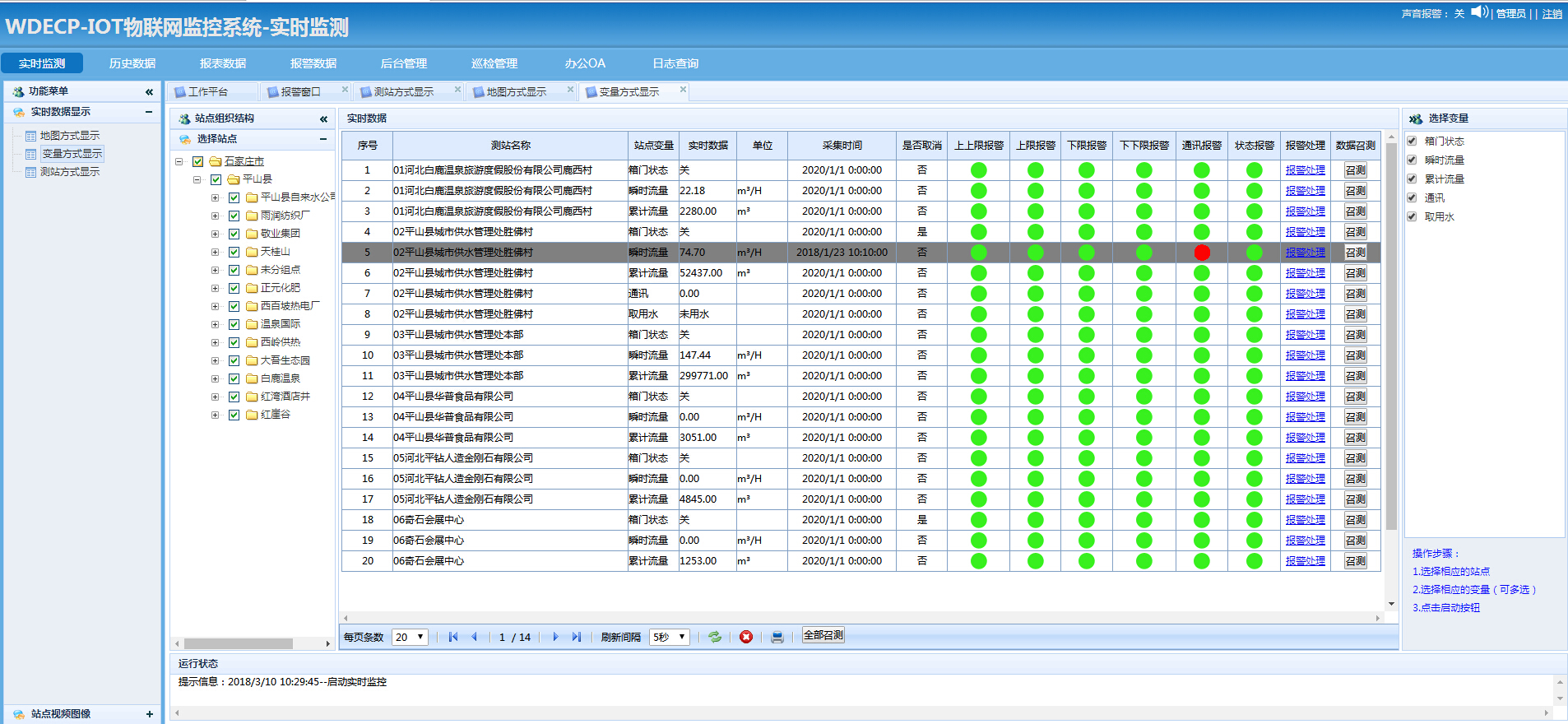
Task: Click 注销 logout link
Action: point(1552,14)
